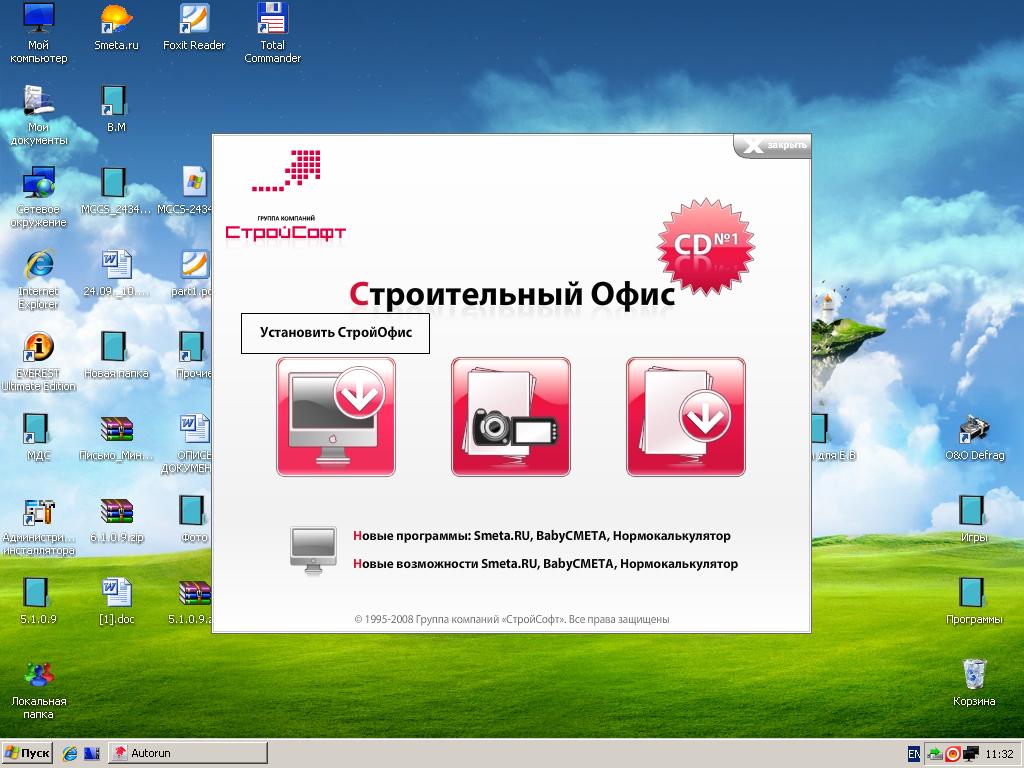Select the 'Локальная папка' desktop icon
The width and height of the screenshot is (1024, 768).
pos(39,690)
